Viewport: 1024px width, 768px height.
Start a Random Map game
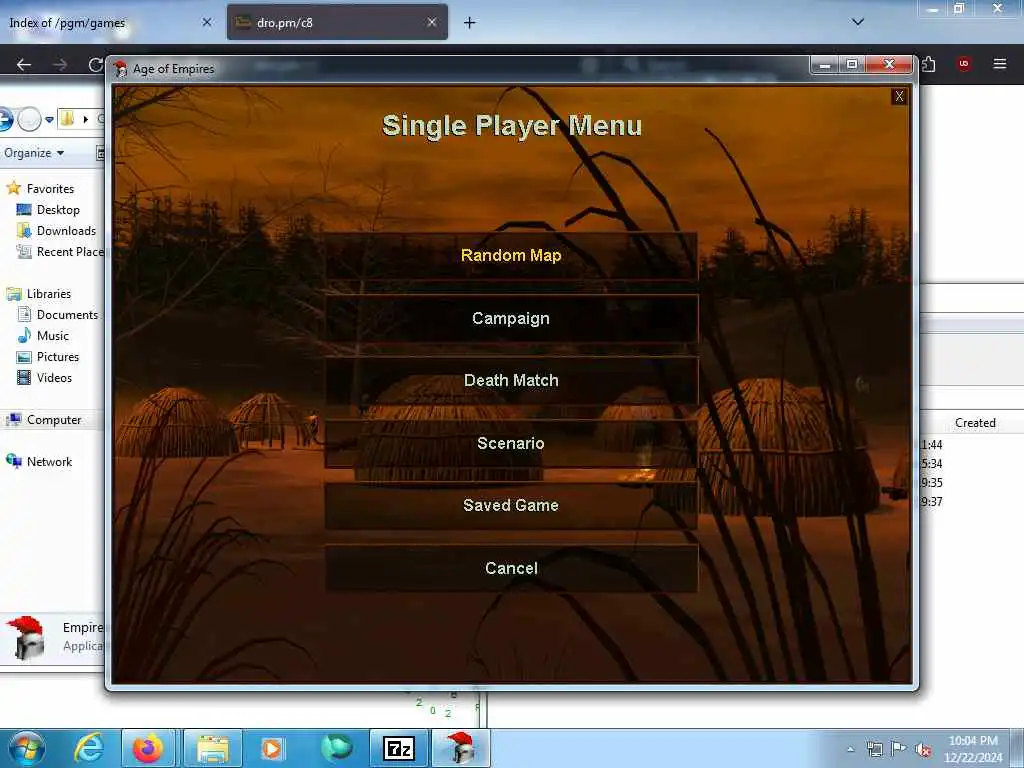point(511,255)
